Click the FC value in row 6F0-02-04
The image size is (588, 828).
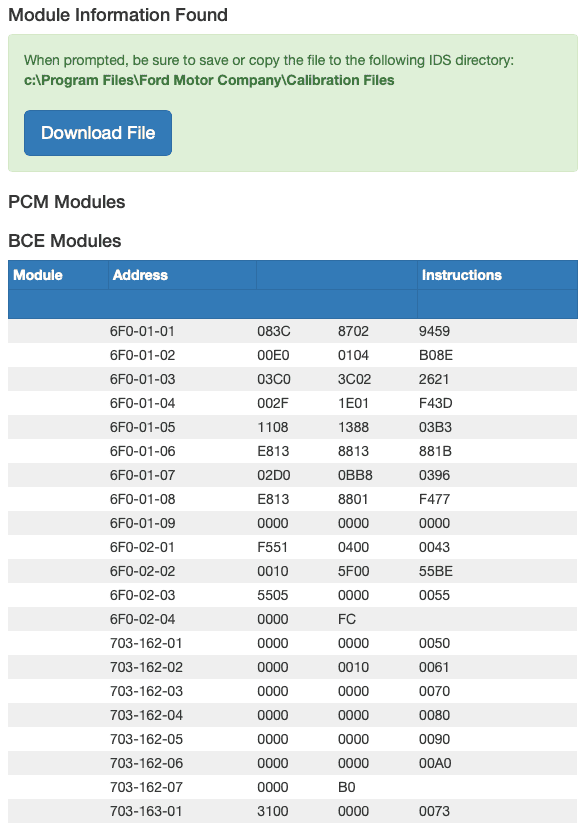[347, 619]
